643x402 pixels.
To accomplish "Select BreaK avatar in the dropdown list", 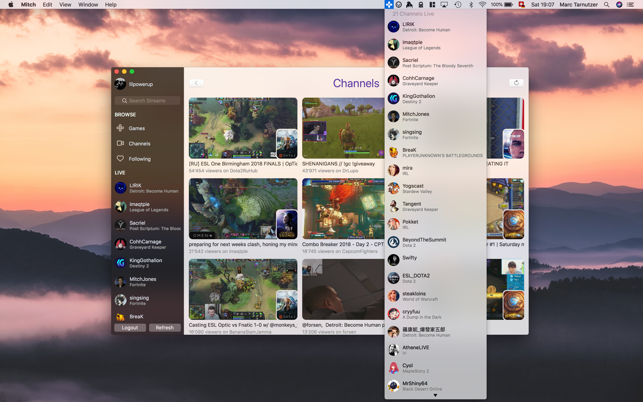I will click(393, 152).
